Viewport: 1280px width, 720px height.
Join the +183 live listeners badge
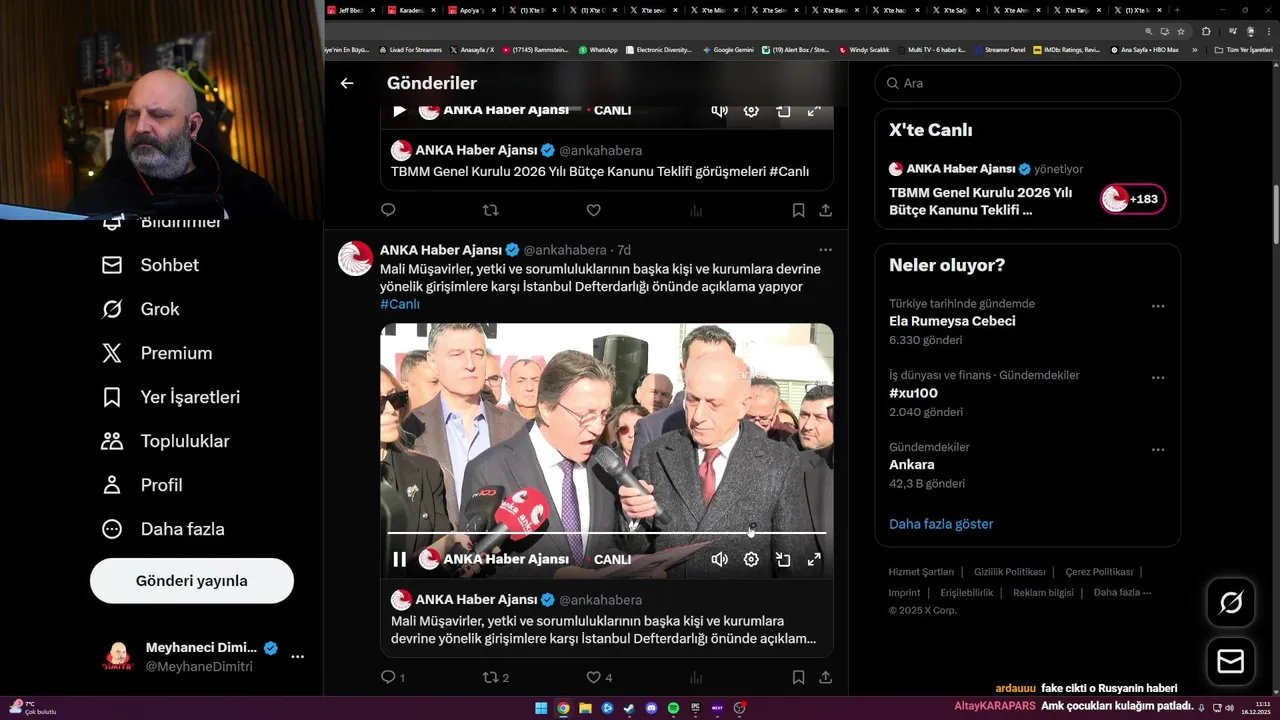tap(1133, 199)
